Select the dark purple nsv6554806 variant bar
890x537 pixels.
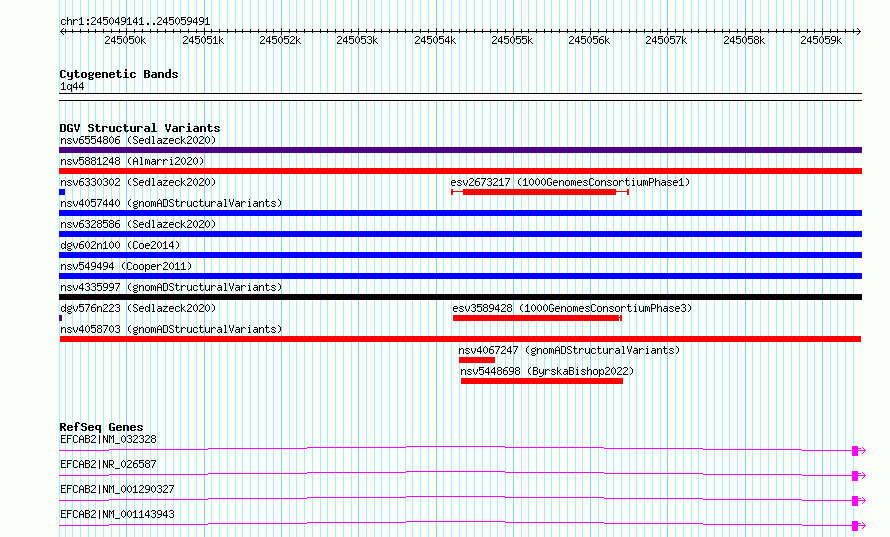[x=460, y=150]
